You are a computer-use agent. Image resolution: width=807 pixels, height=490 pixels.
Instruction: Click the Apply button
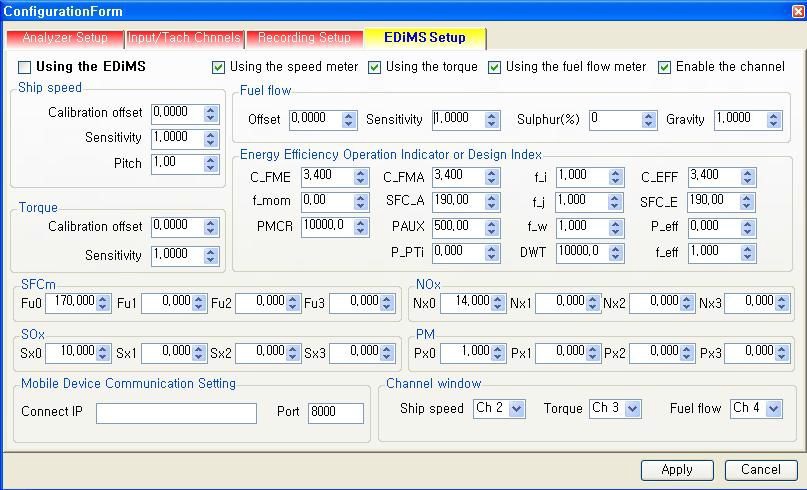click(677, 469)
